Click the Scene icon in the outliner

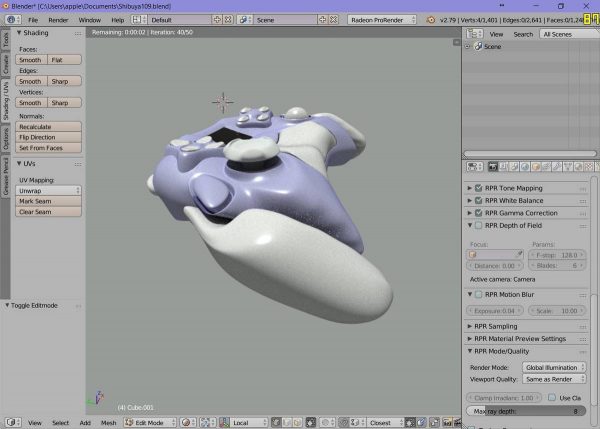477,46
